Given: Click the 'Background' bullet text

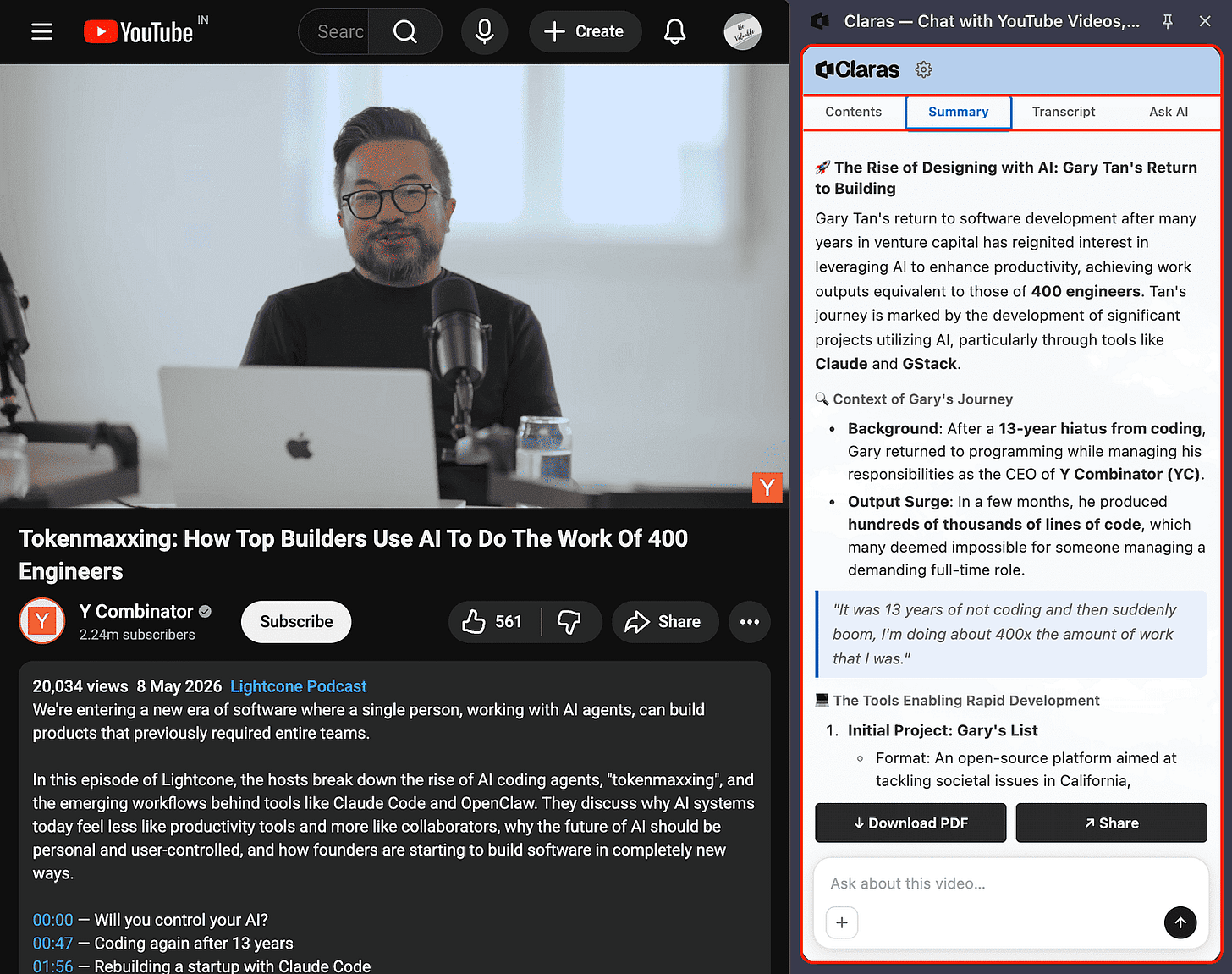Looking at the screenshot, I should [x=1026, y=451].
